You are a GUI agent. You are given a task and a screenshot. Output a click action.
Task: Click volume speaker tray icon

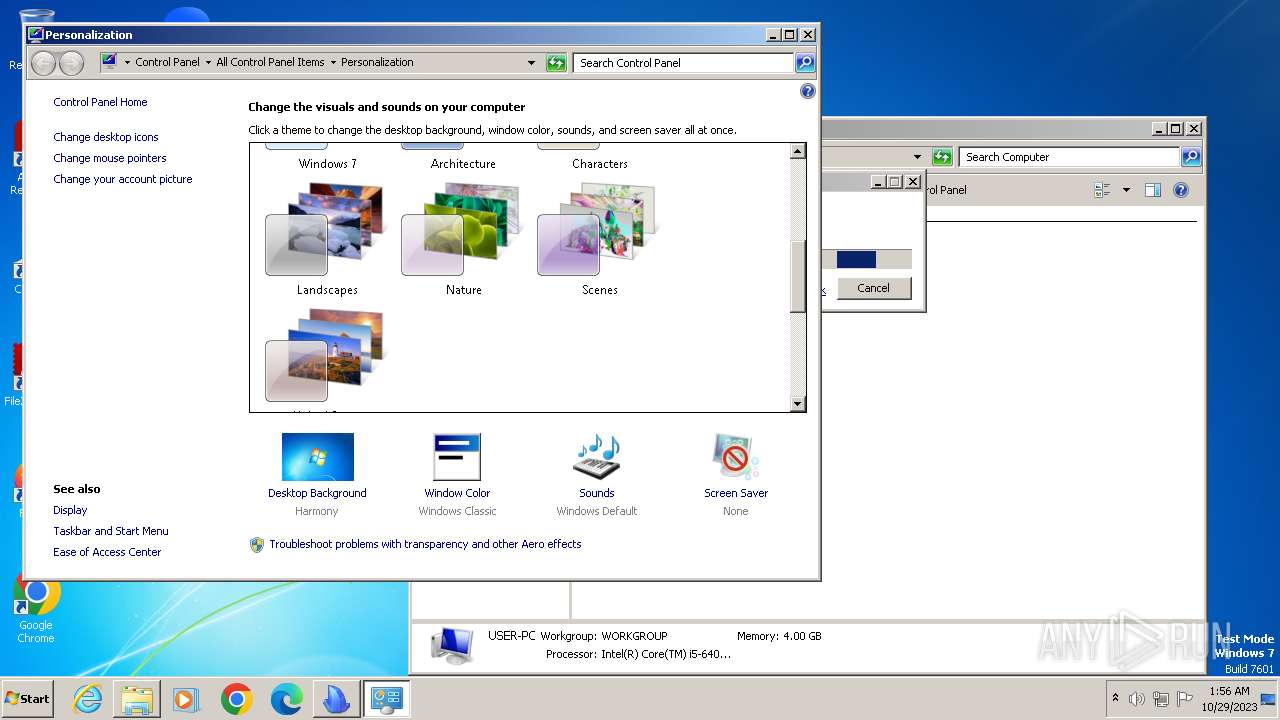tap(1137, 699)
